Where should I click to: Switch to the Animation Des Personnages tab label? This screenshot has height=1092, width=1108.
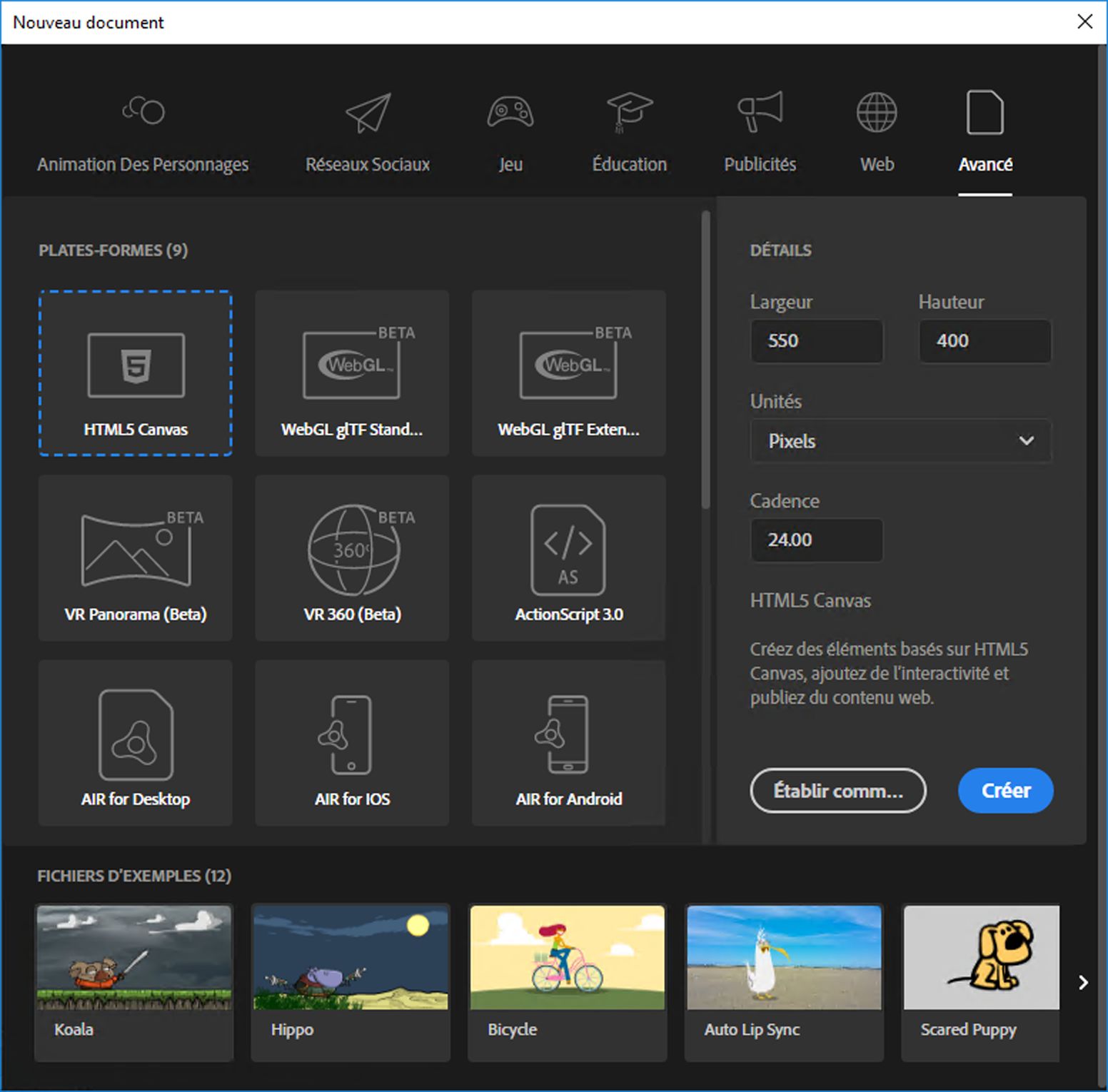[143, 165]
